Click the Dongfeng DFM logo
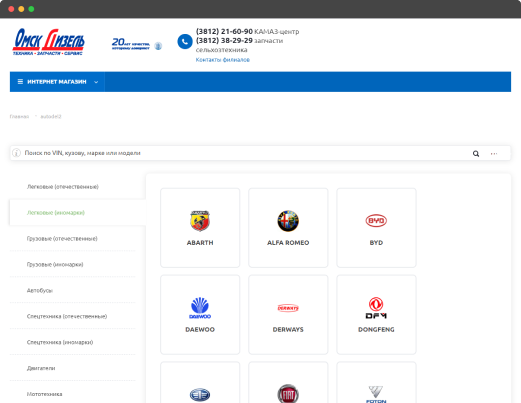The image size is (521, 403). pyautogui.click(x=376, y=308)
